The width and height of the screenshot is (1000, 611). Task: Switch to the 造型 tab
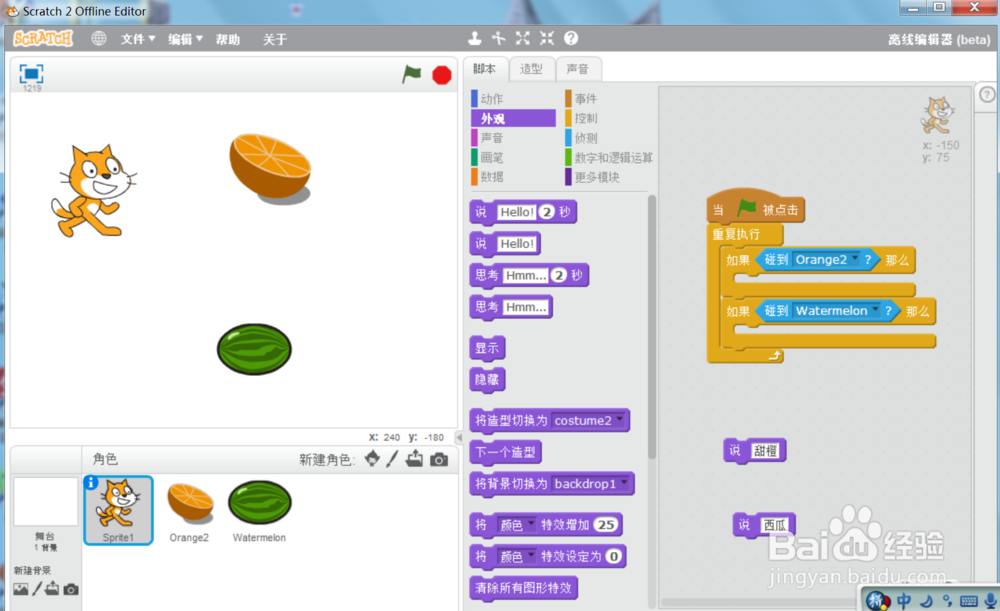pos(531,69)
